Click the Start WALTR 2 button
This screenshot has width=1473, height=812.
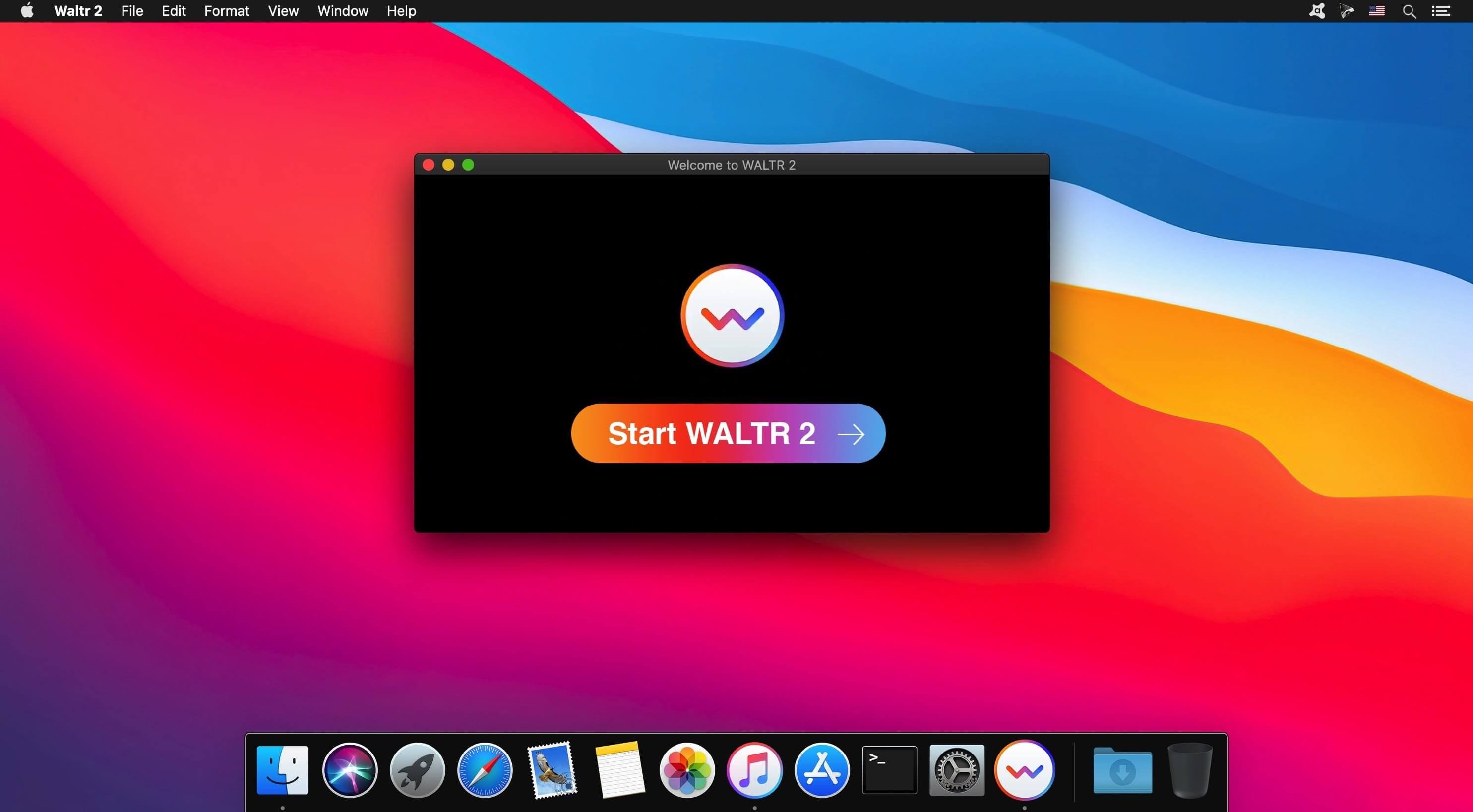point(728,433)
